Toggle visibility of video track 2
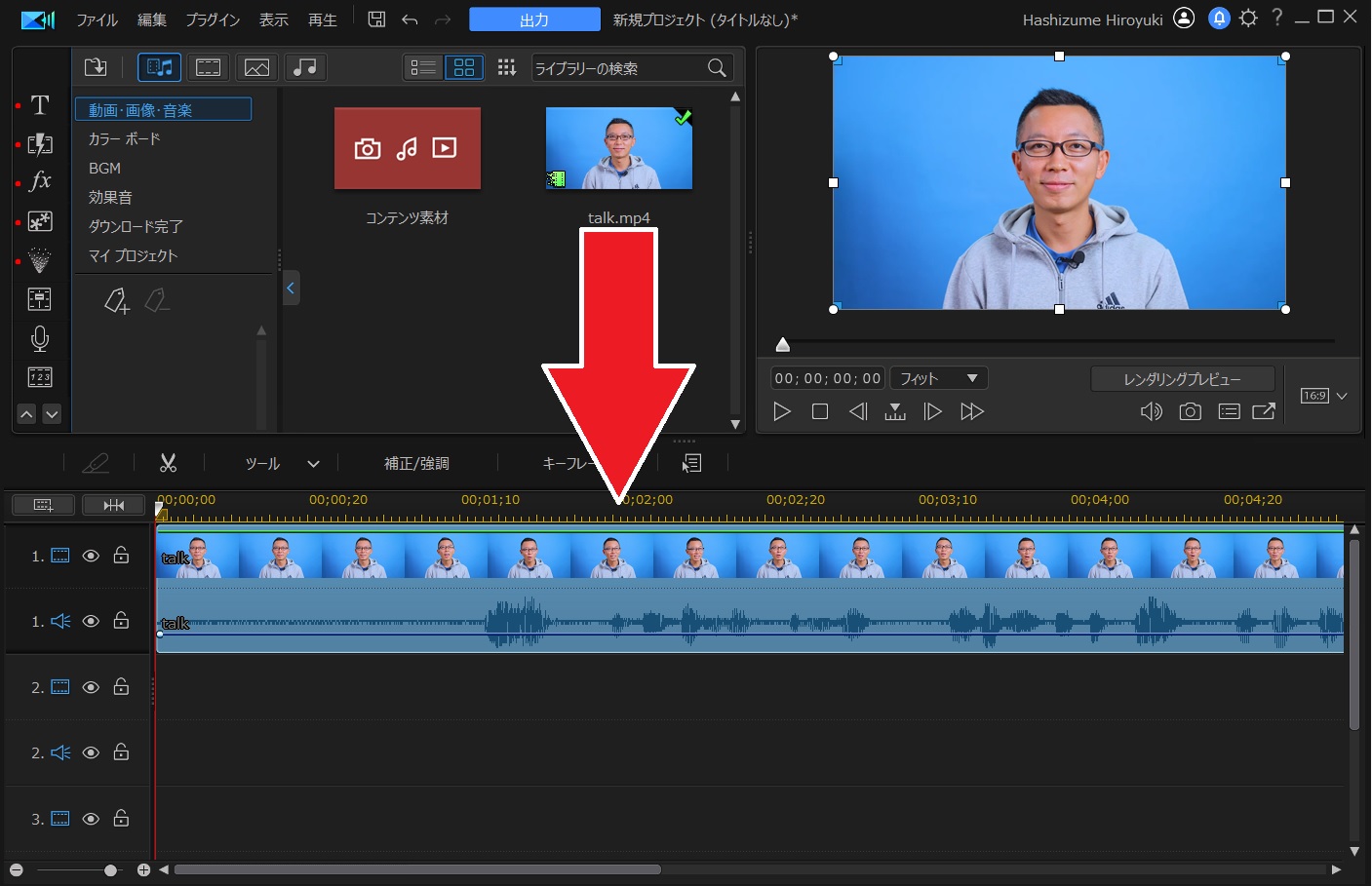 click(x=91, y=687)
